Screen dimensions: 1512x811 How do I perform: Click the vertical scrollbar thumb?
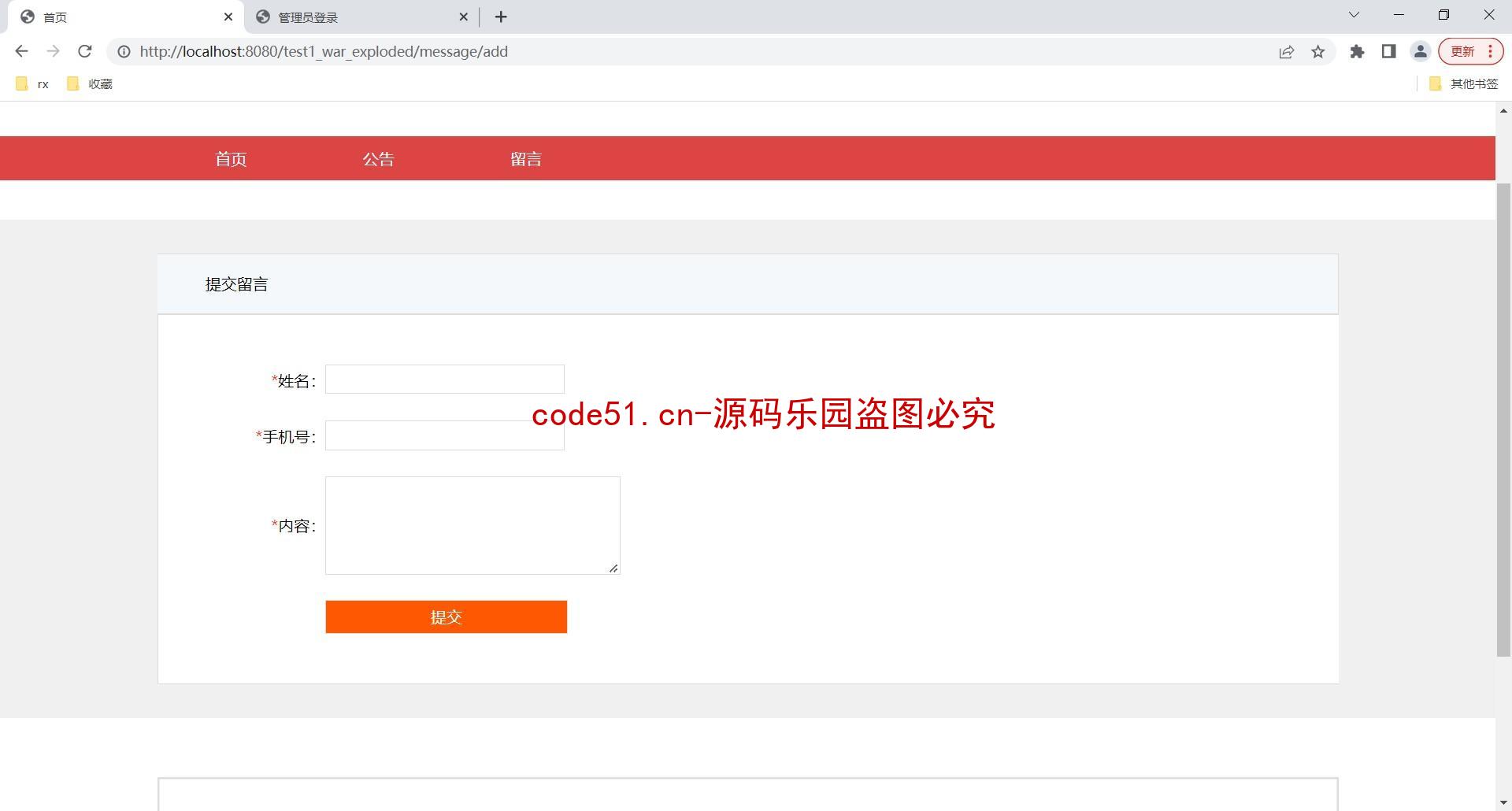pos(1503,420)
